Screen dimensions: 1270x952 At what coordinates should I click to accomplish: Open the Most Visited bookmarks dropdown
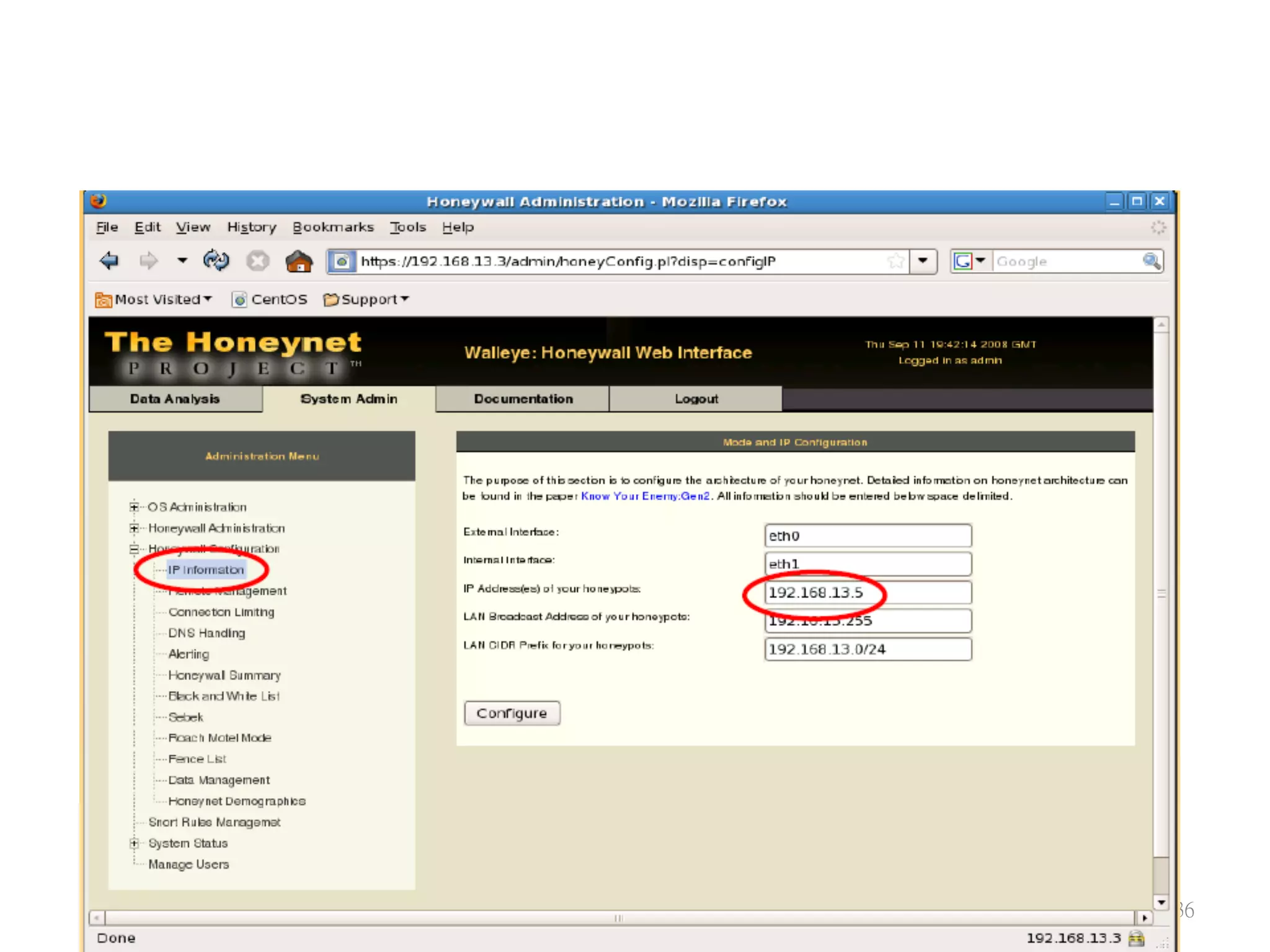tap(154, 299)
